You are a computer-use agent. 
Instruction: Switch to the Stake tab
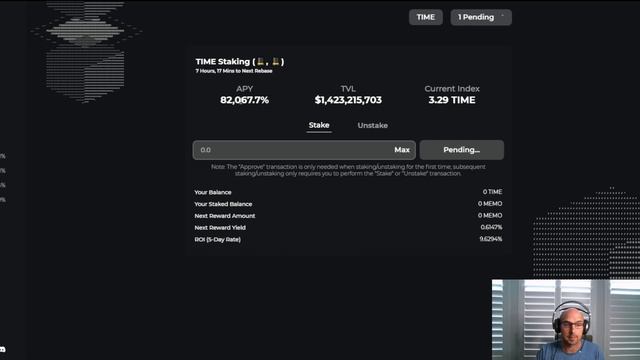click(x=319, y=125)
